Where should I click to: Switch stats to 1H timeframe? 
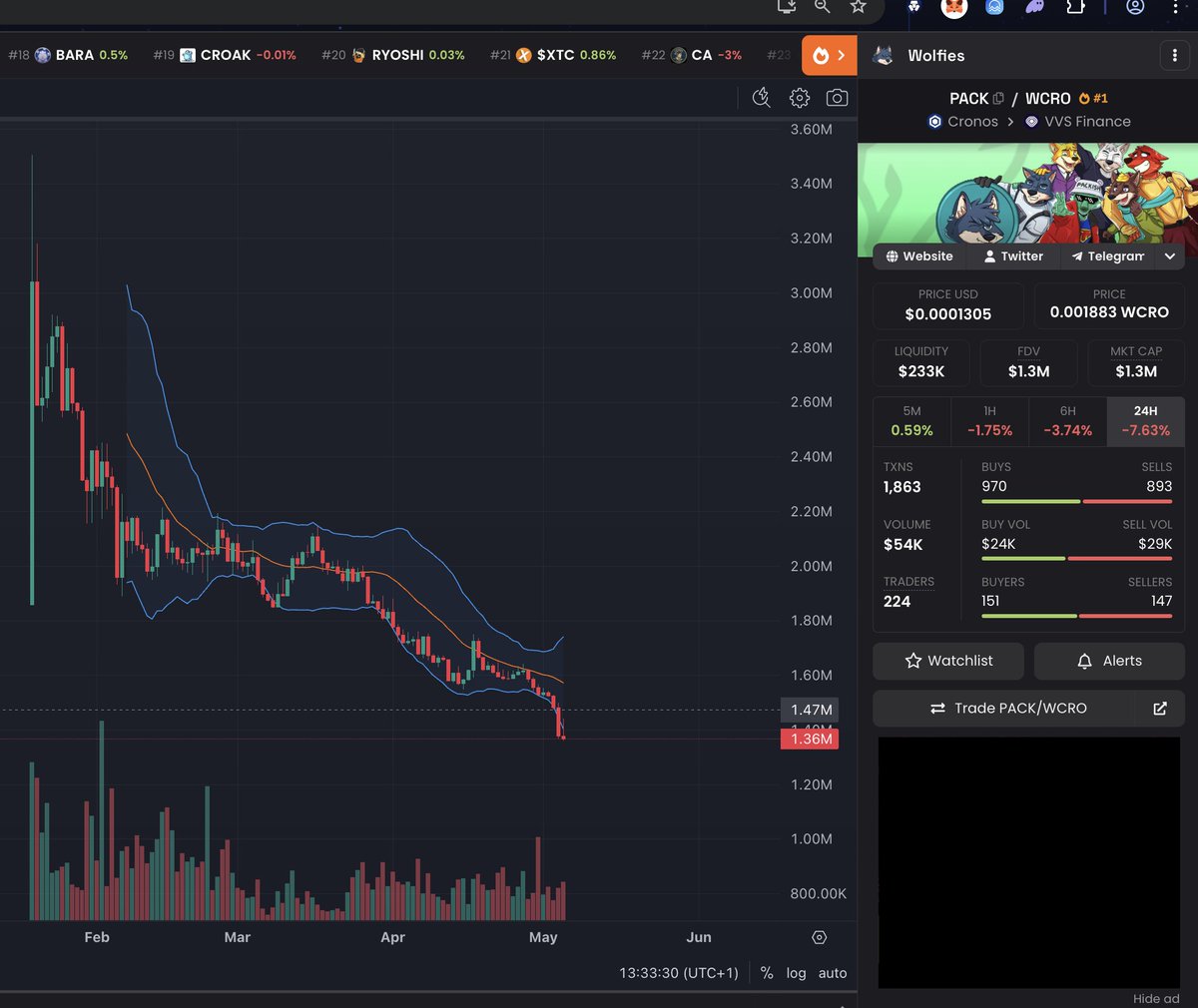click(x=990, y=421)
